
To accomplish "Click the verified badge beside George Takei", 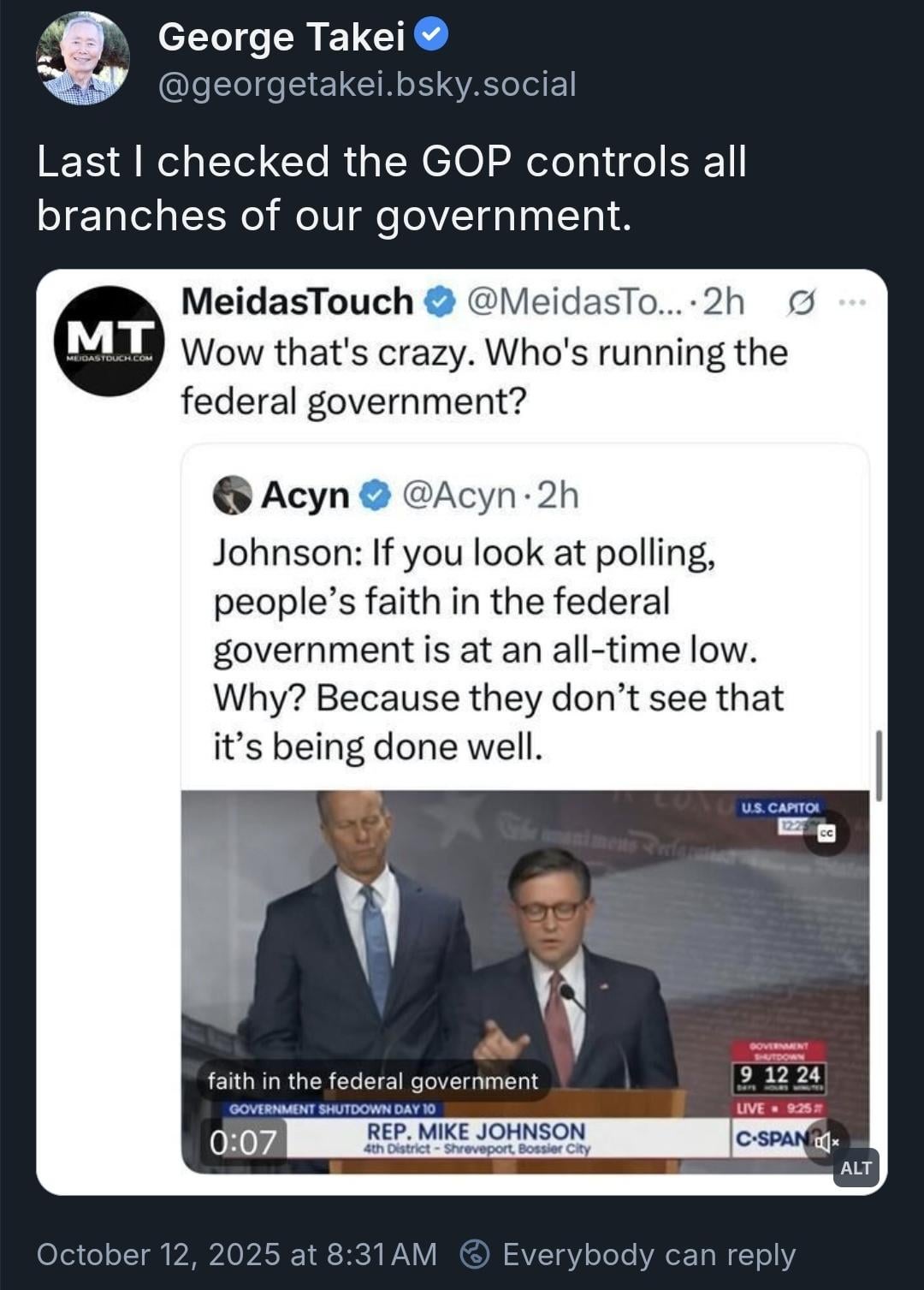I will click(431, 35).
